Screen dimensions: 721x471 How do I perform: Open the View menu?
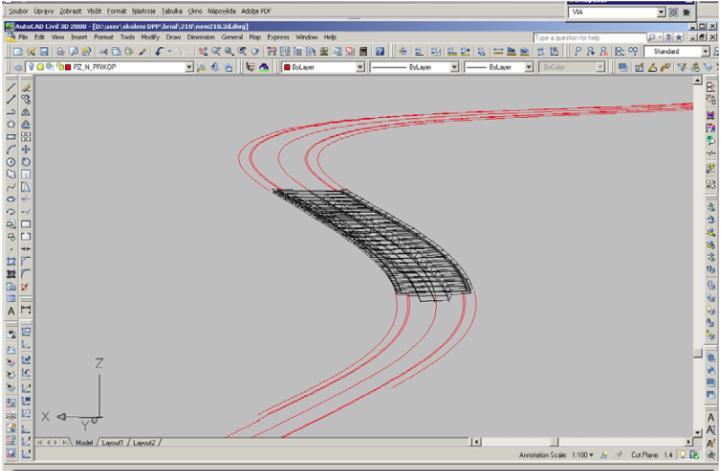coord(57,37)
